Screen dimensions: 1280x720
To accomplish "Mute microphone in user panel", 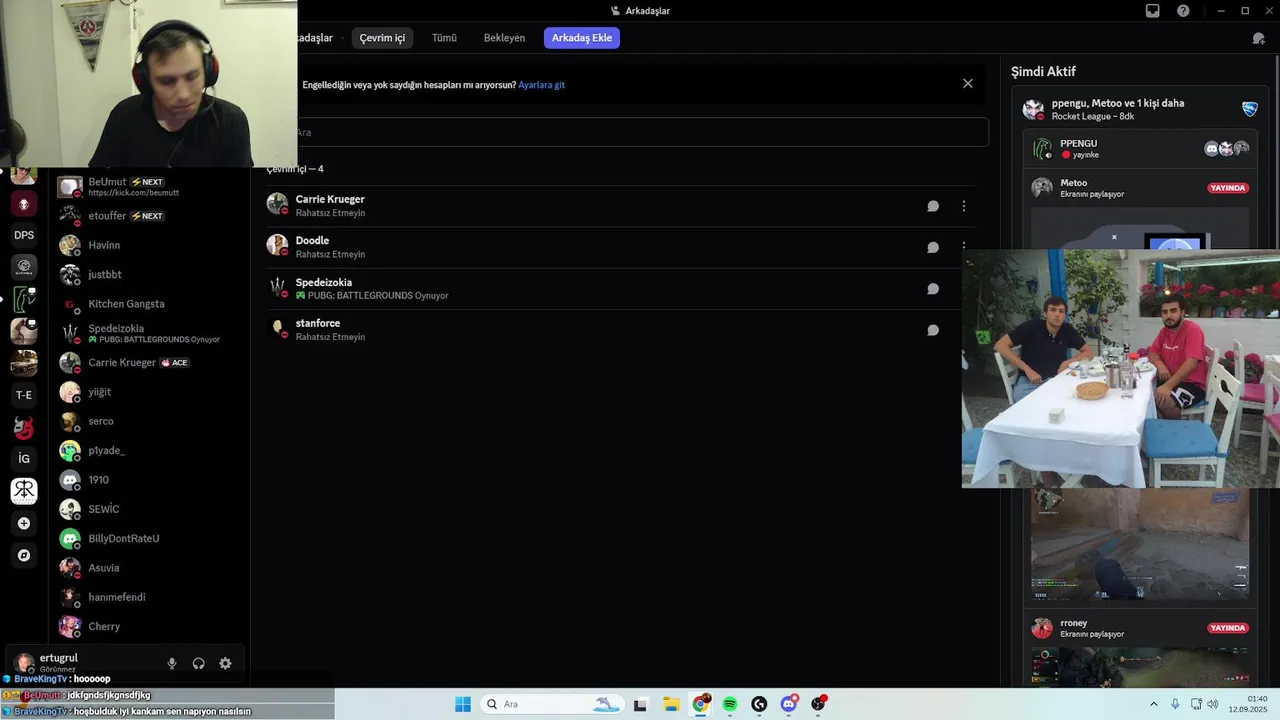I will (172, 663).
